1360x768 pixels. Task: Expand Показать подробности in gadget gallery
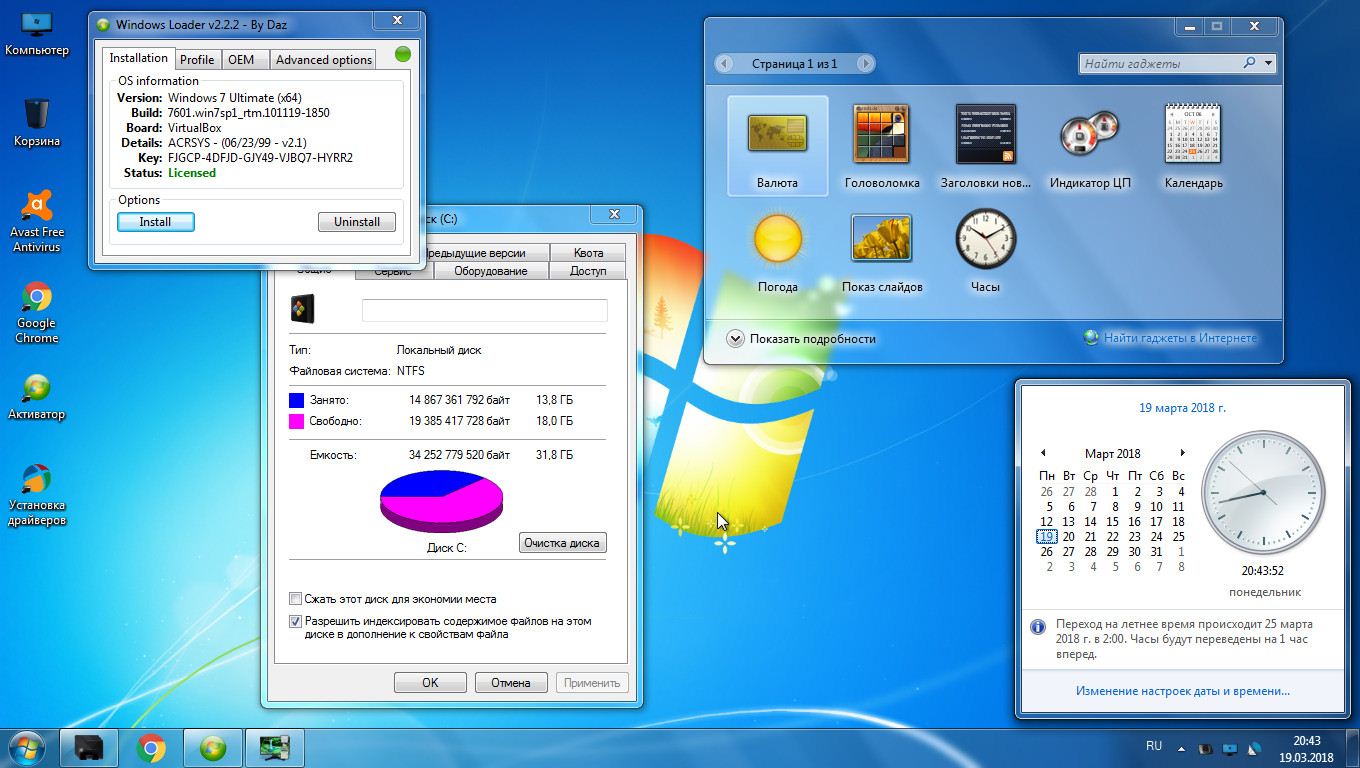801,339
